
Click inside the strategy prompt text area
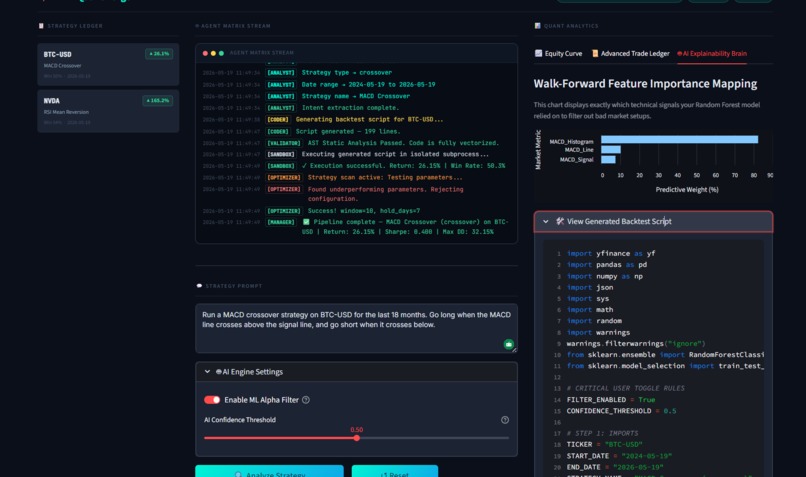tap(356, 328)
